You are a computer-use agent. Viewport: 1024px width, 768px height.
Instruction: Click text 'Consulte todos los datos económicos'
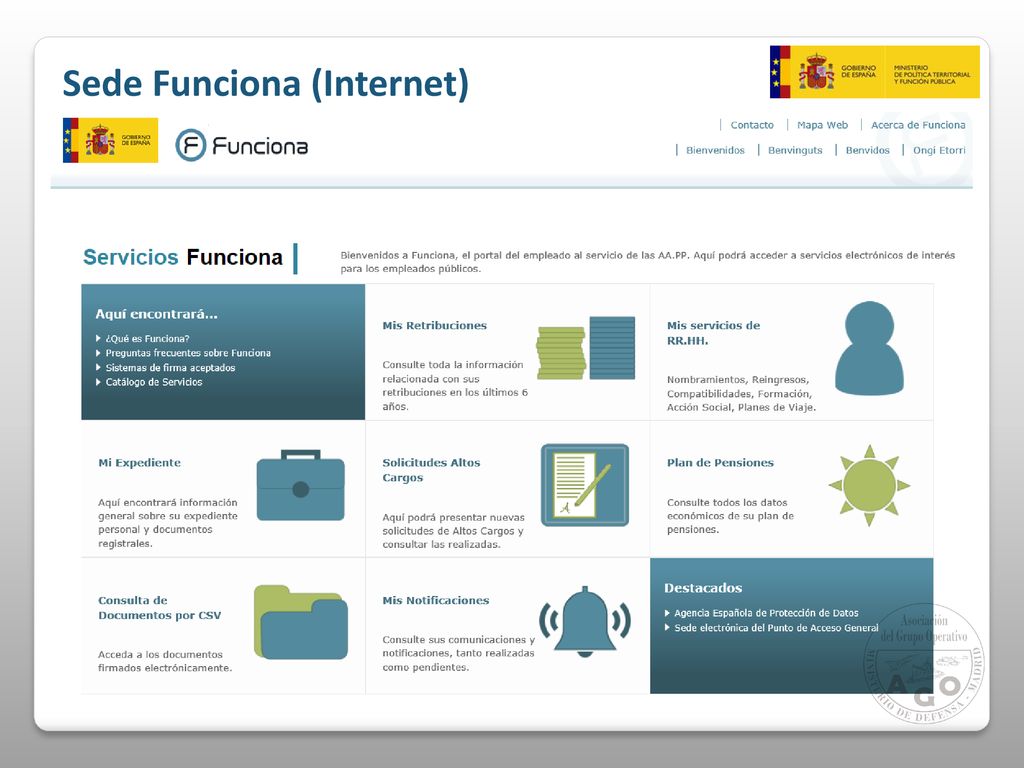click(x=730, y=516)
